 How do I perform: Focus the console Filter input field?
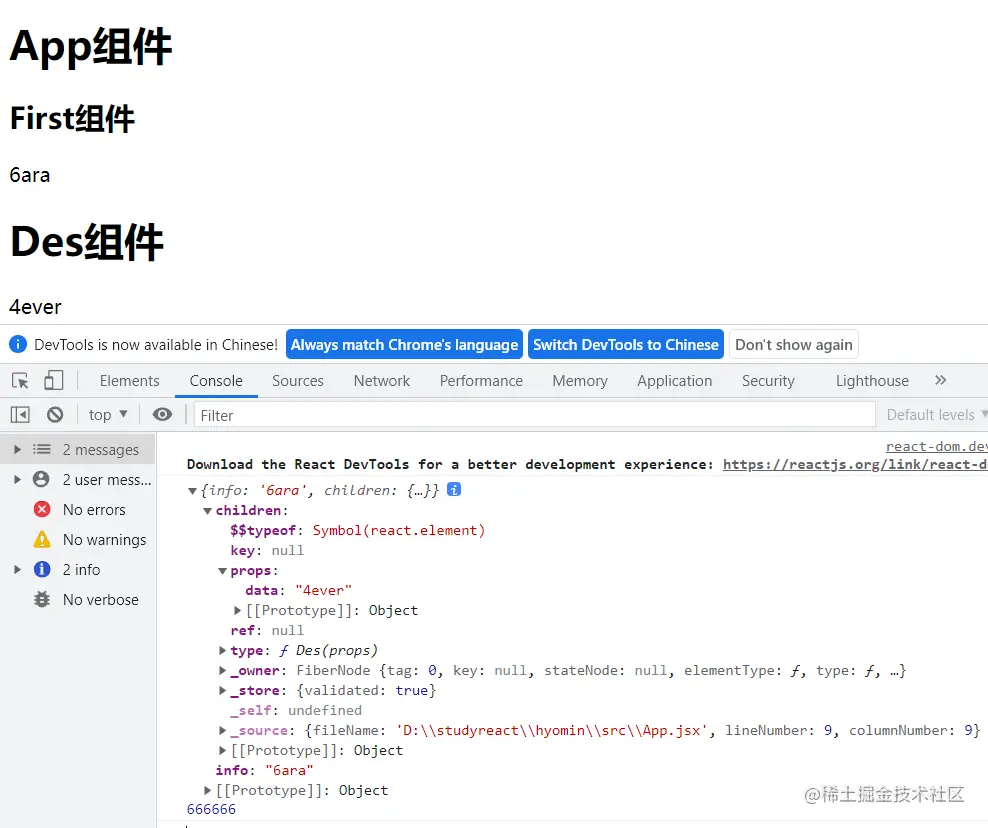click(535, 415)
